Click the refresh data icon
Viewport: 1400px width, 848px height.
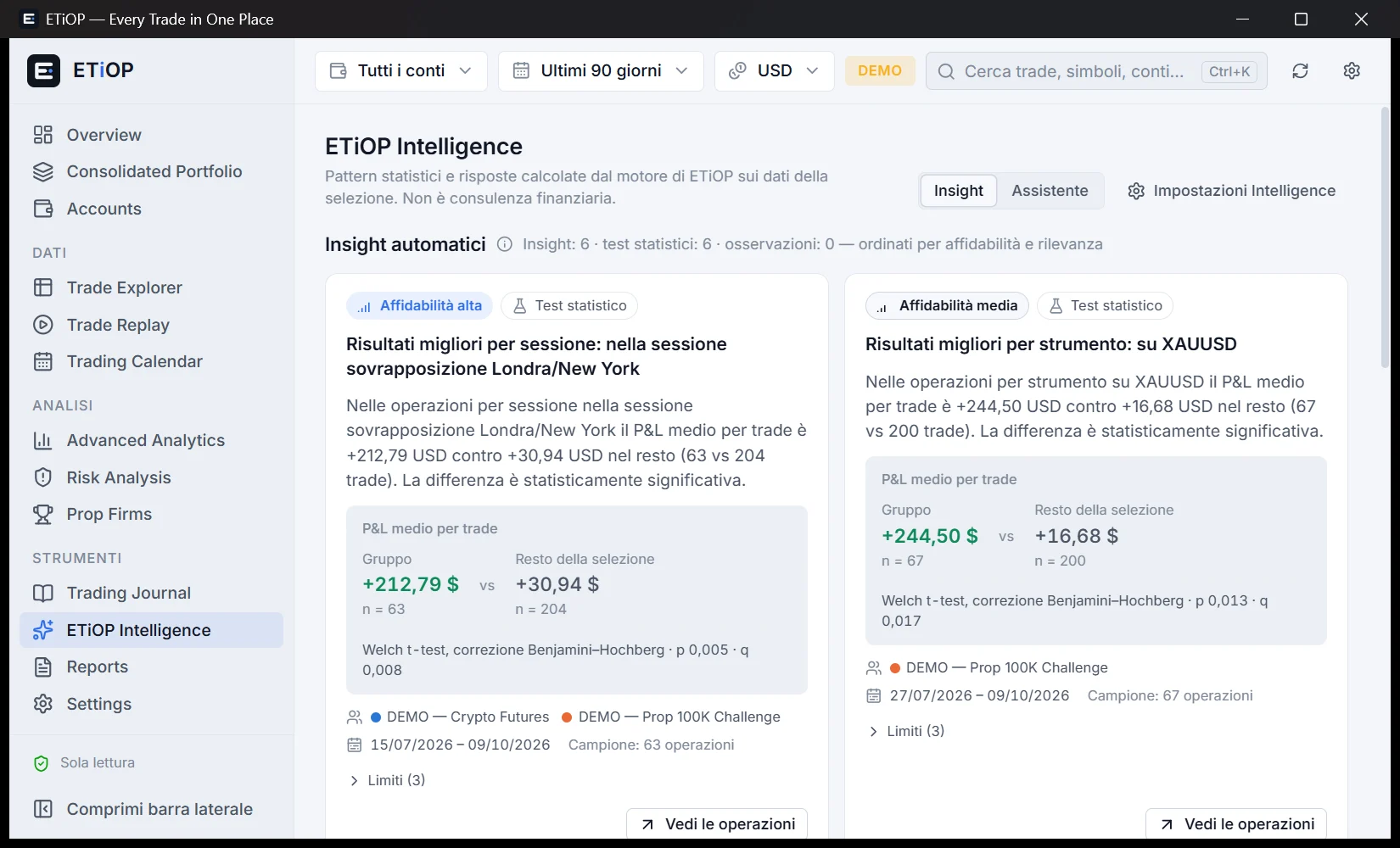[x=1300, y=71]
